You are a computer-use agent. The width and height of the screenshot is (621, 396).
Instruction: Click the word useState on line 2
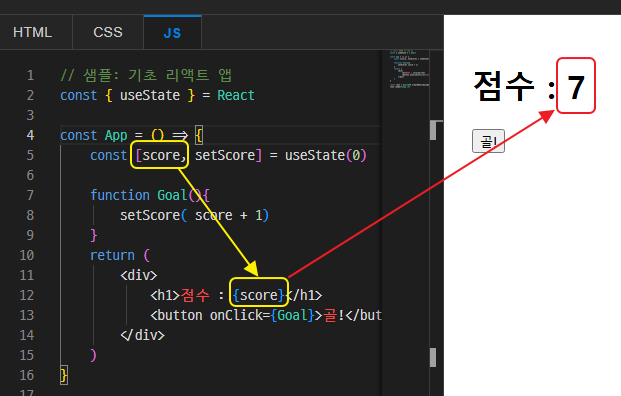coord(150,95)
